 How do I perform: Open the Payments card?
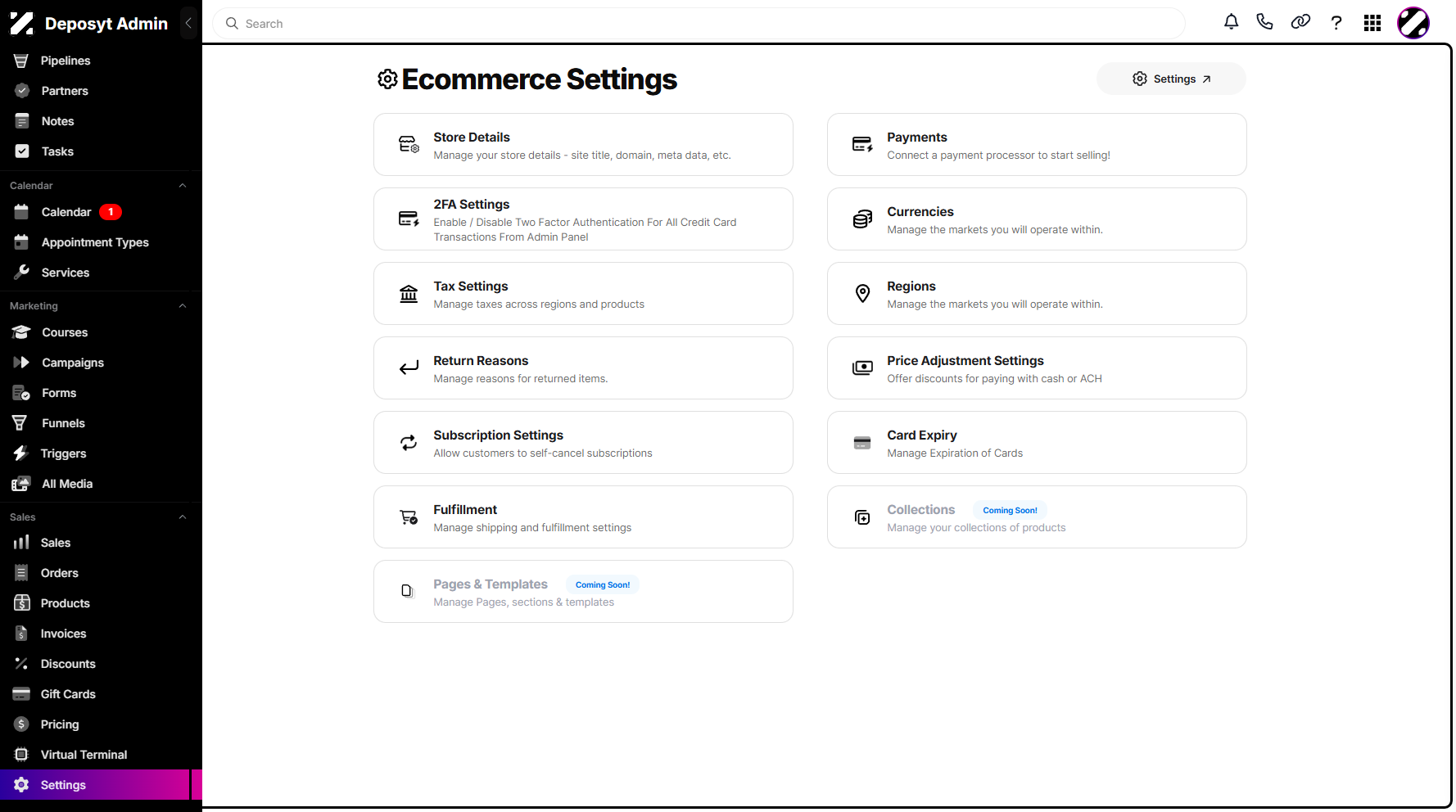click(x=1037, y=145)
